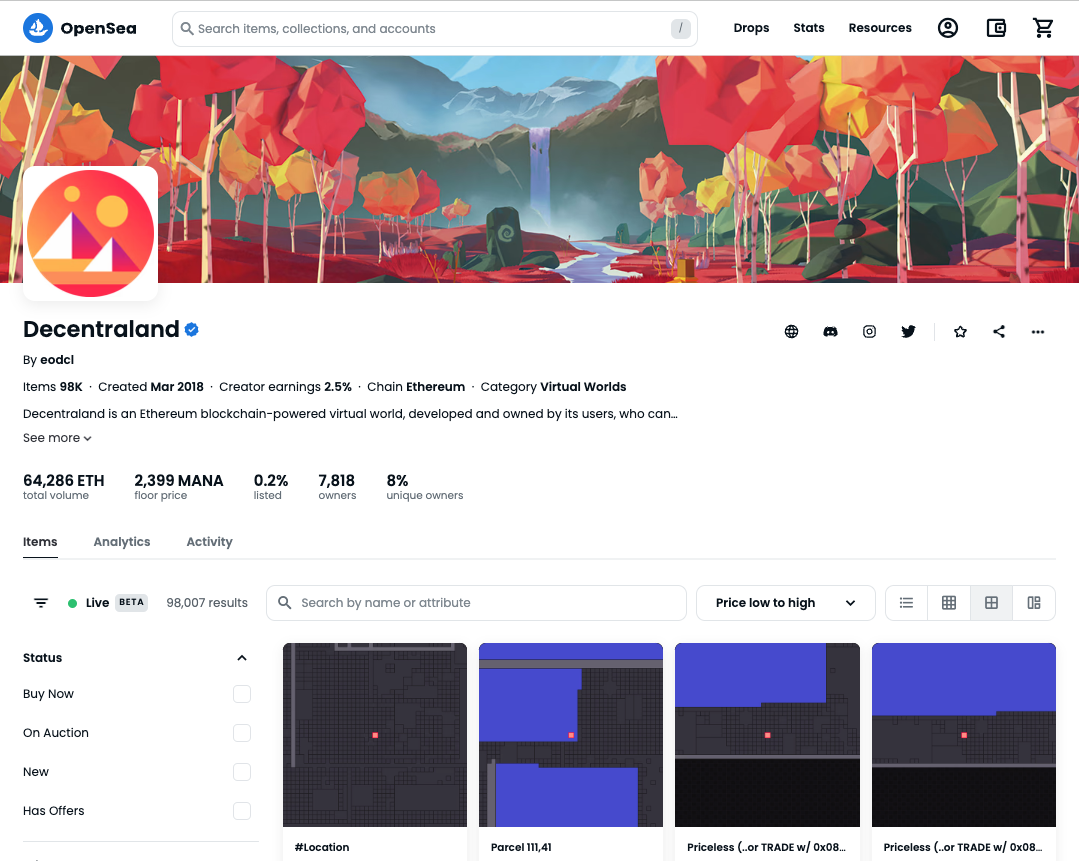Click the BETA badge next to Live
Viewport: 1079px width, 861px height.
(x=131, y=602)
